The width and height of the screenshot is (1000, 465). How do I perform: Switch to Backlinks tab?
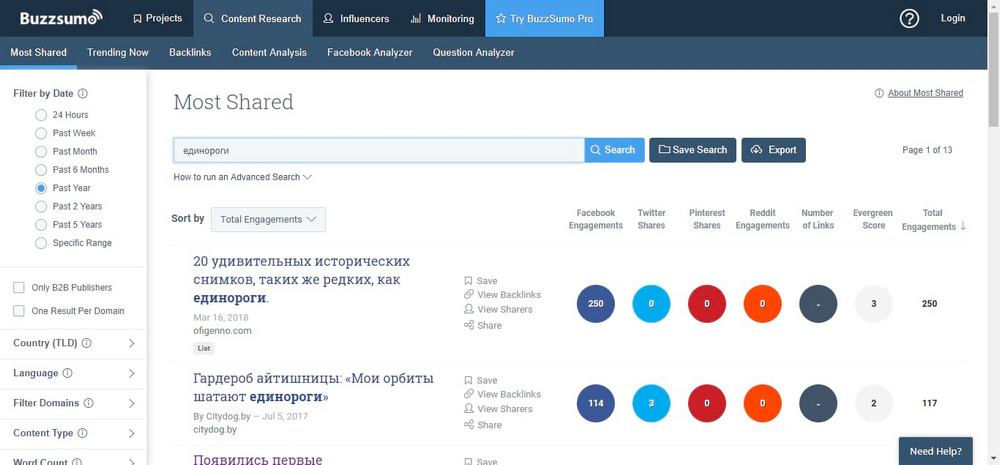click(x=190, y=52)
